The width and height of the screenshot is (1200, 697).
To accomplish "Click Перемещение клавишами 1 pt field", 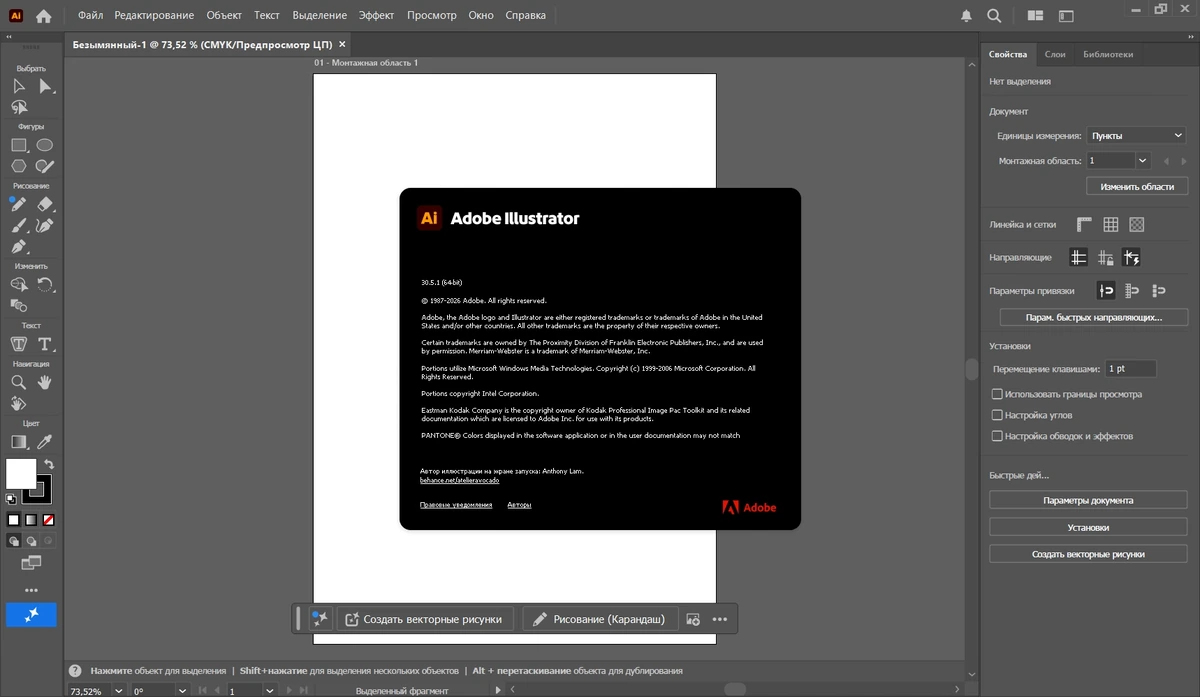I will (x=1131, y=369).
